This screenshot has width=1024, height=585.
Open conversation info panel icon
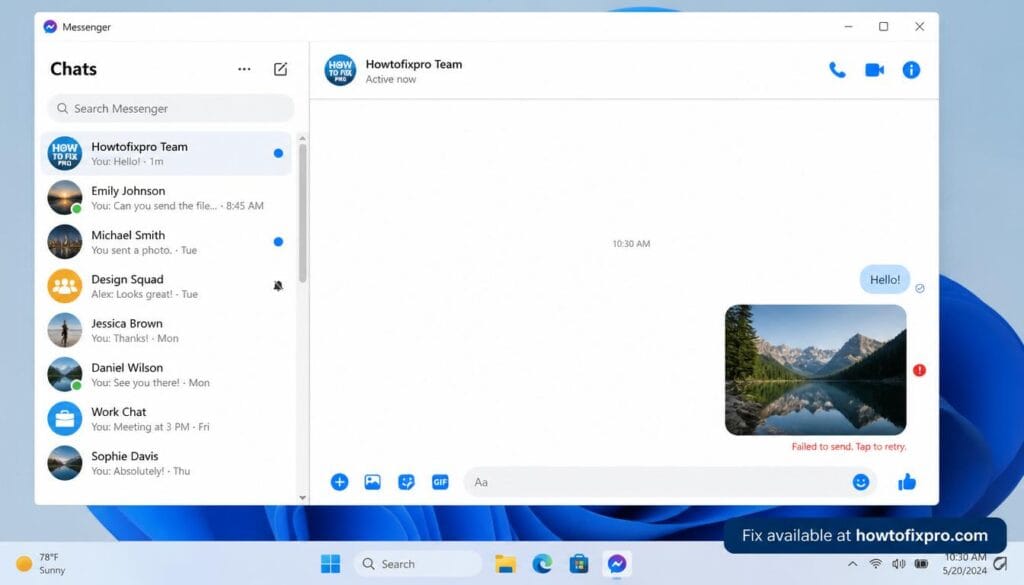pyautogui.click(x=911, y=70)
